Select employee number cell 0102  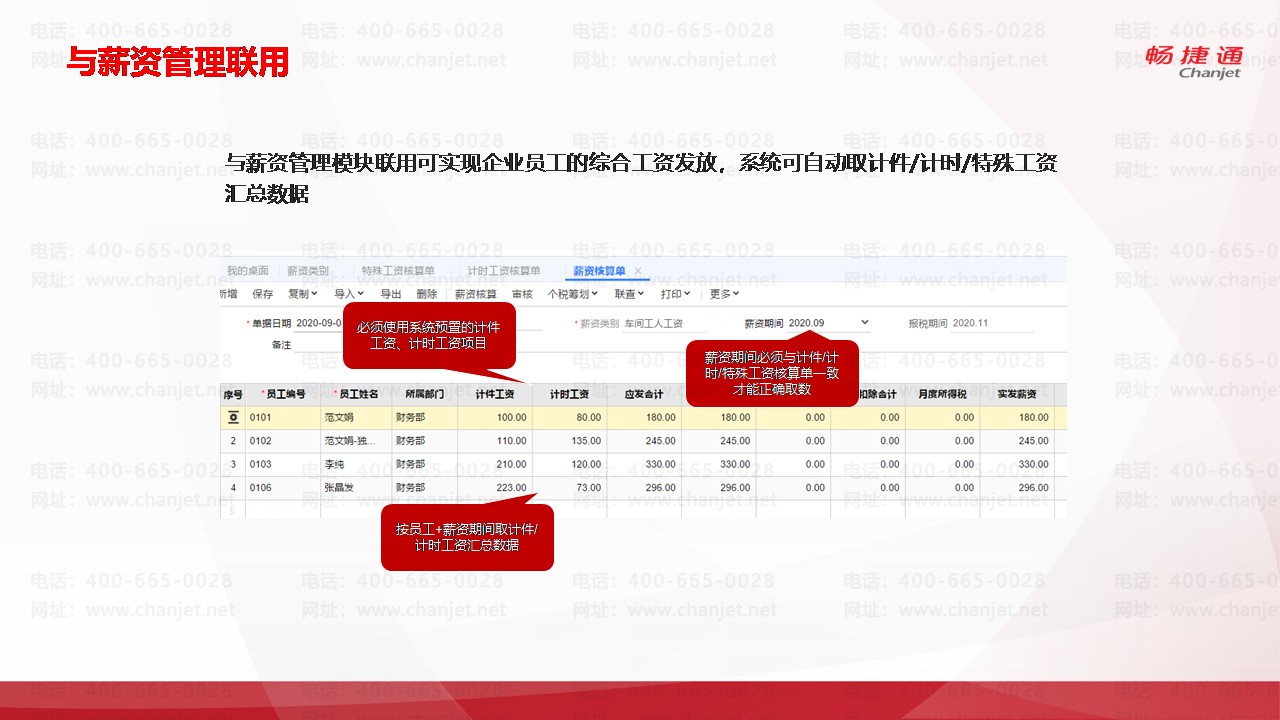(x=283, y=441)
